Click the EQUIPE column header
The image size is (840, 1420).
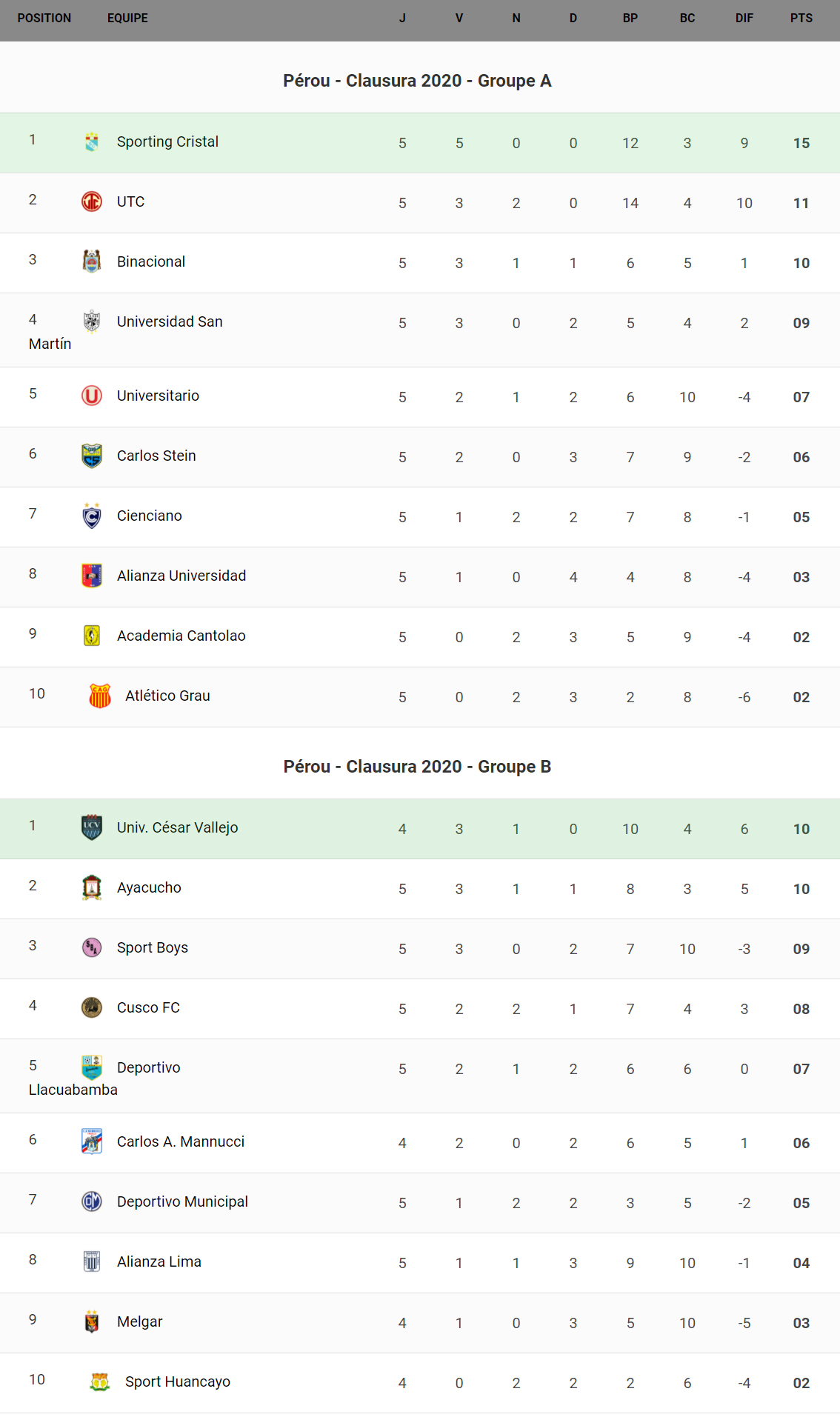click(x=127, y=18)
